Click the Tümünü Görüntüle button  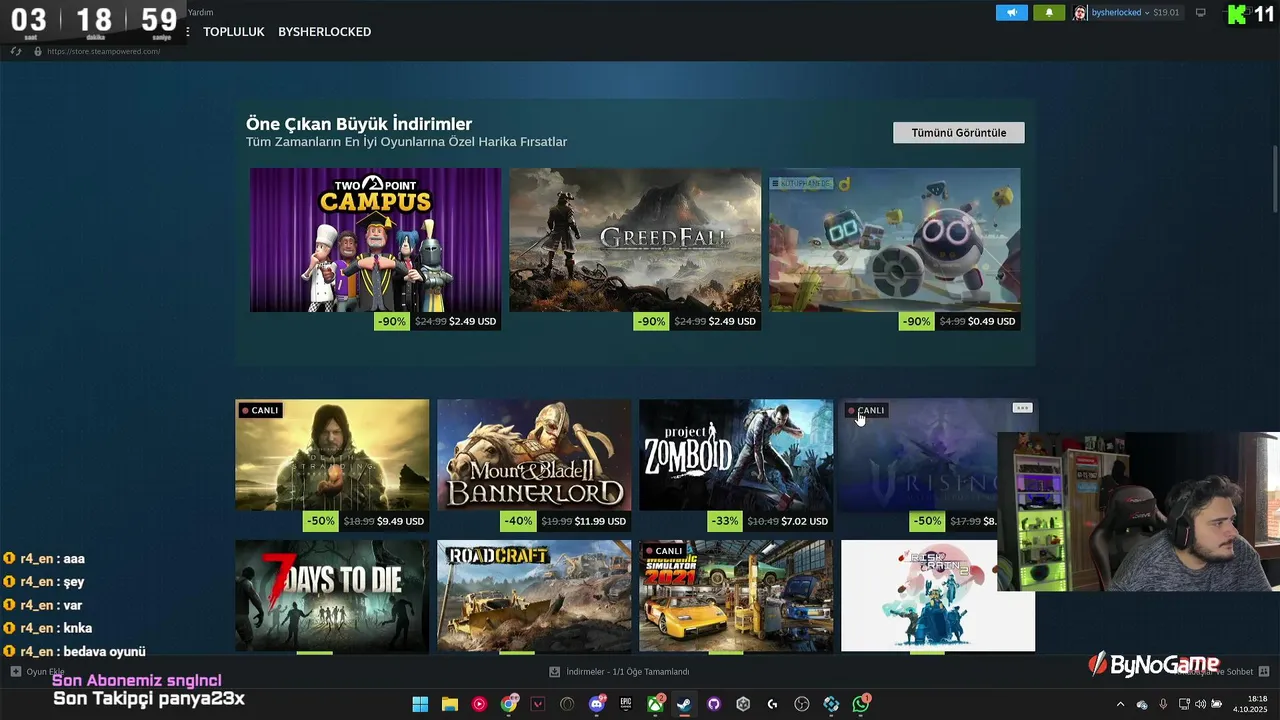pos(959,133)
